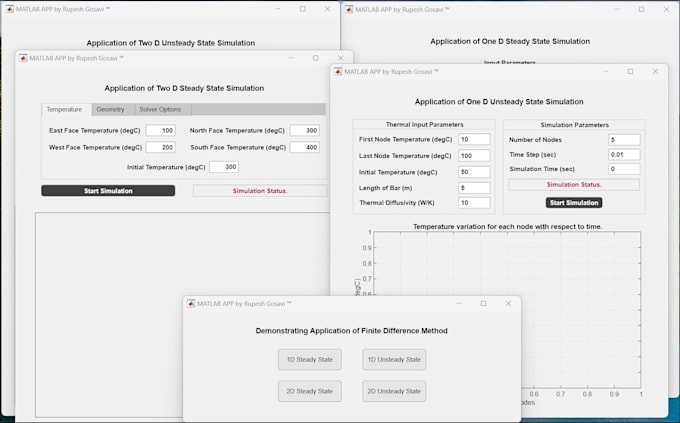Click the East Face Temperature input field
680x423 pixels.
(x=160, y=131)
